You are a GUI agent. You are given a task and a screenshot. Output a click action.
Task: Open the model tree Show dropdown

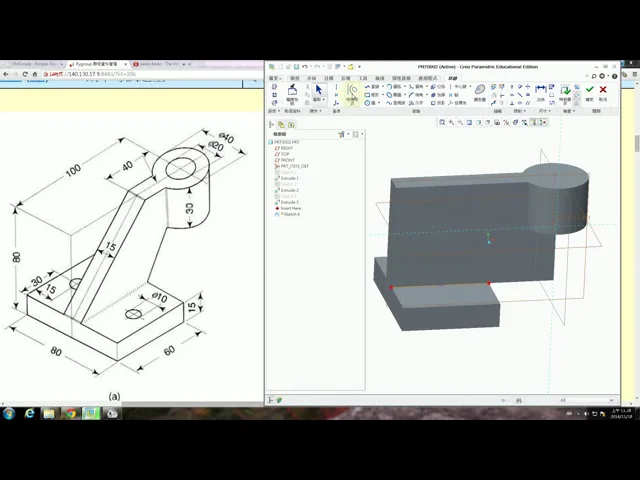(x=358, y=134)
